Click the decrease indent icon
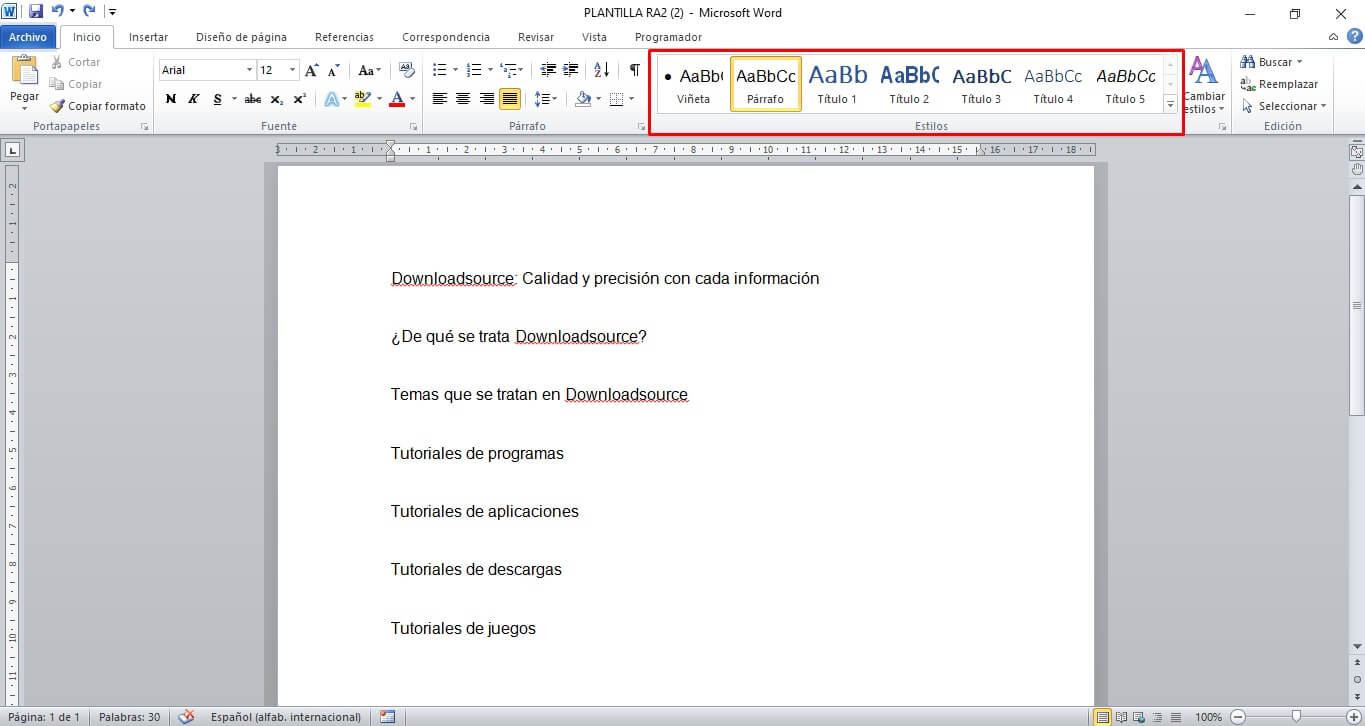Viewport: 1365px width, 726px height. [548, 70]
